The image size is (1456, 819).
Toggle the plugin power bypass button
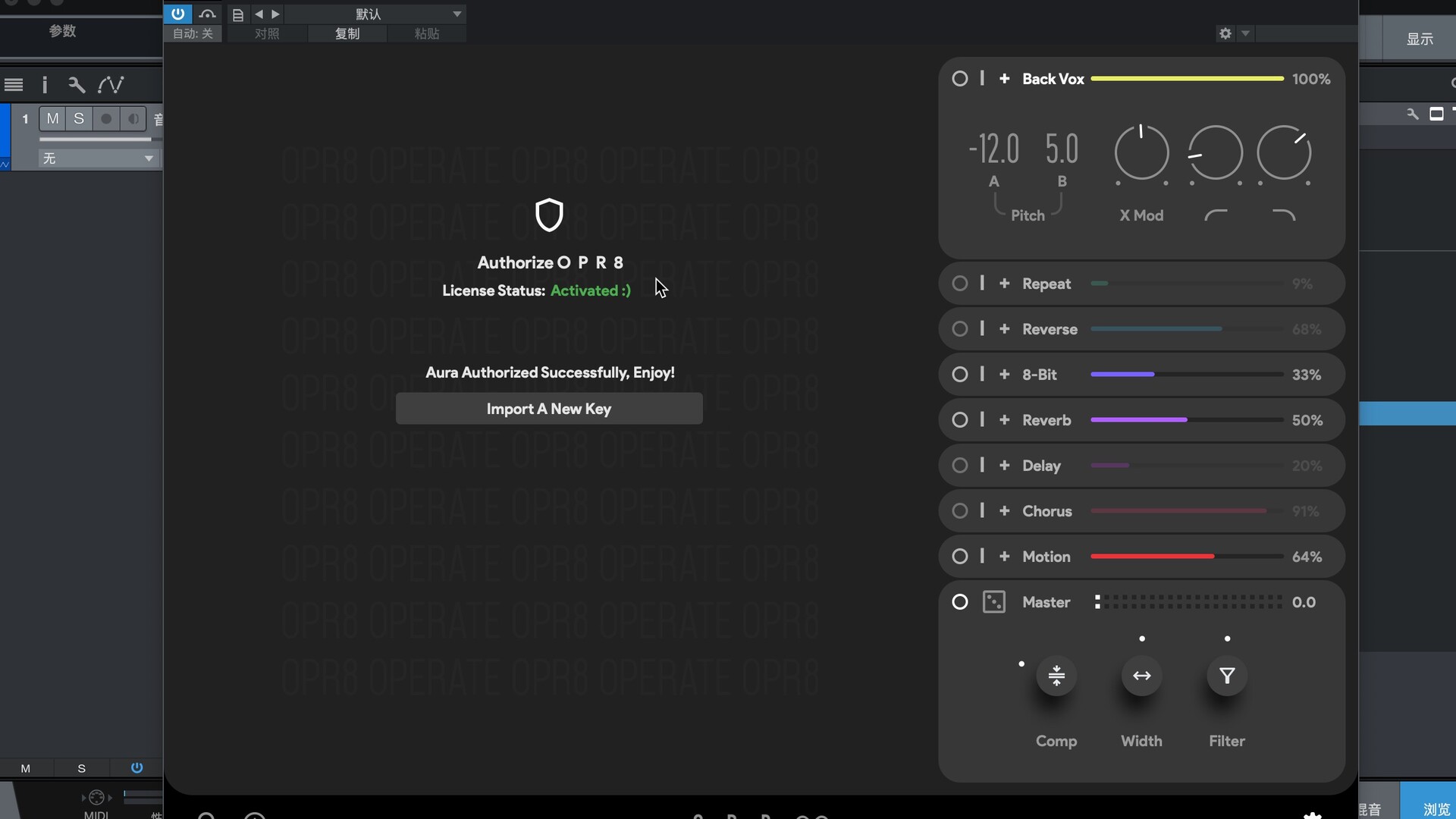tap(177, 14)
